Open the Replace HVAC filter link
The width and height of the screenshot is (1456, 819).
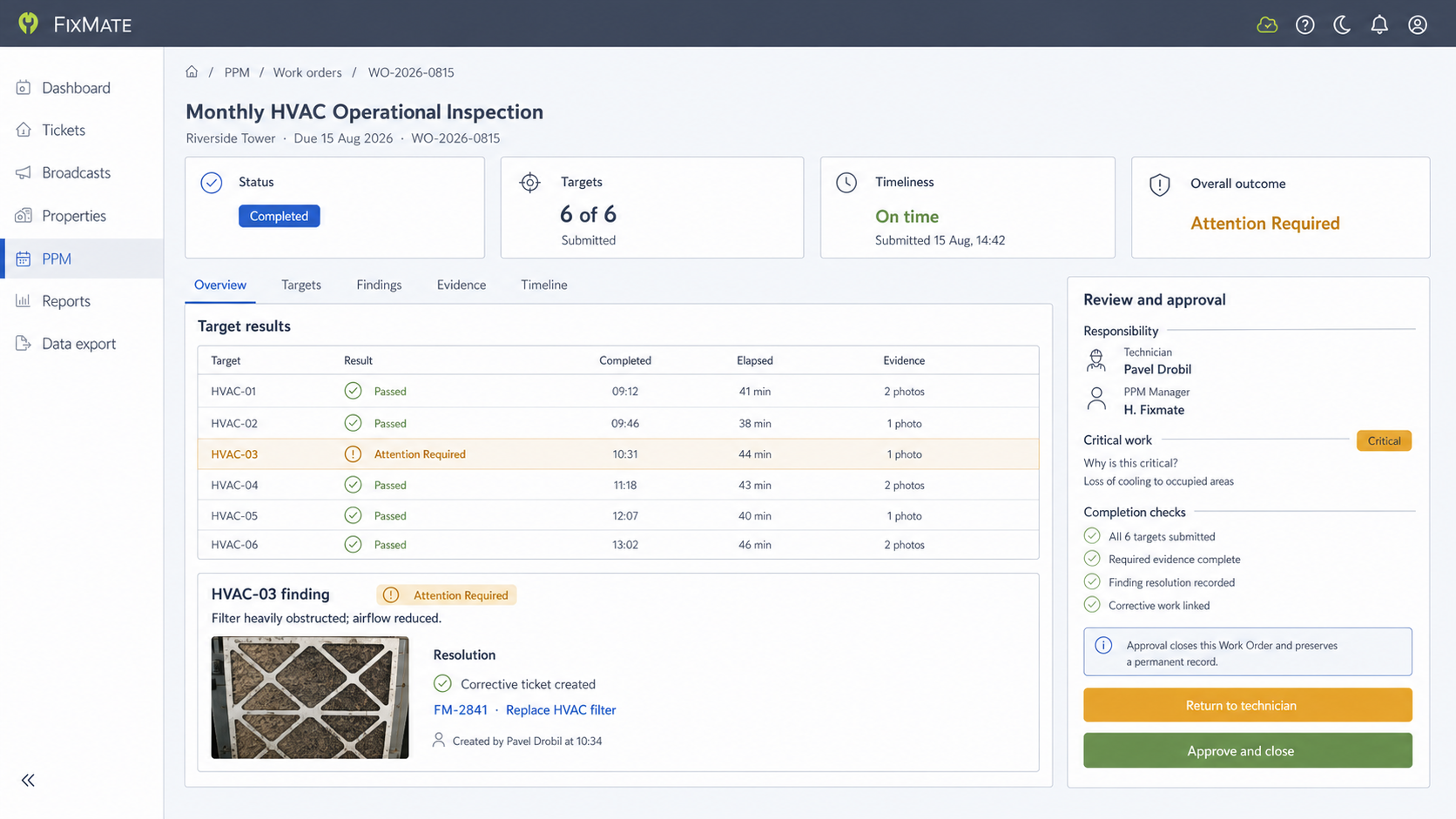[x=561, y=709]
